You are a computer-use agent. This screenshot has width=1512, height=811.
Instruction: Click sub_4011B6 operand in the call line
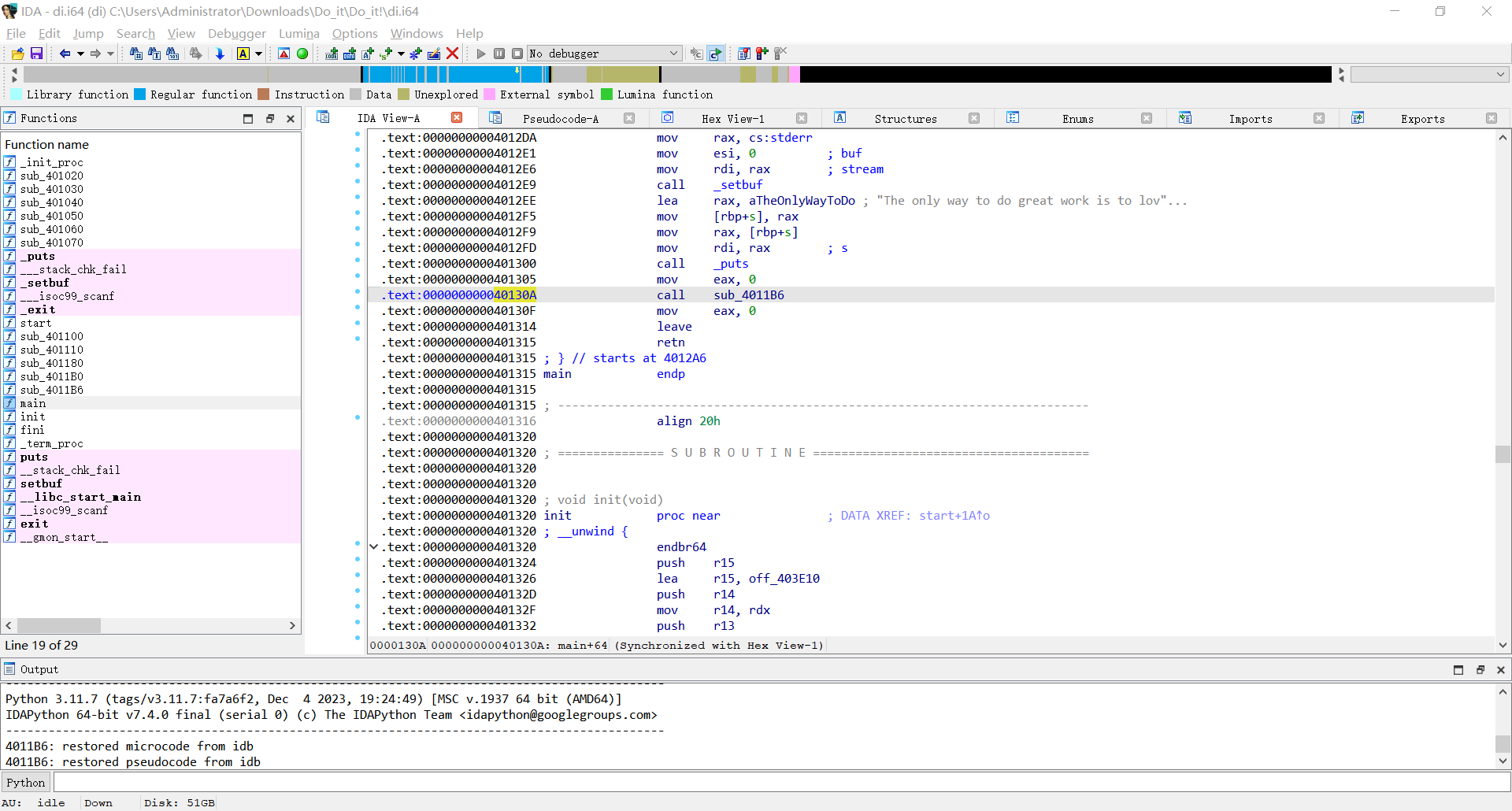[x=748, y=294]
